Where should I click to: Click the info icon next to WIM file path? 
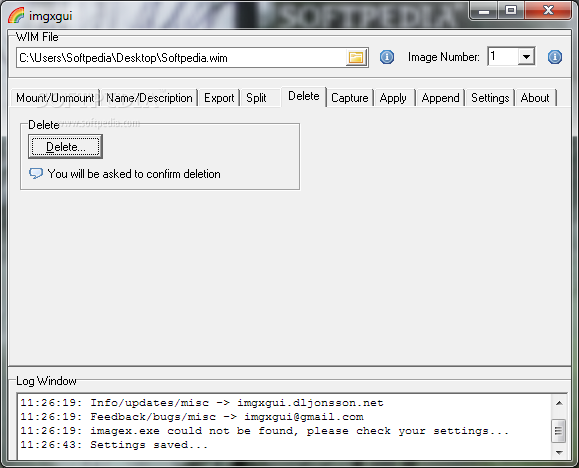tap(387, 57)
